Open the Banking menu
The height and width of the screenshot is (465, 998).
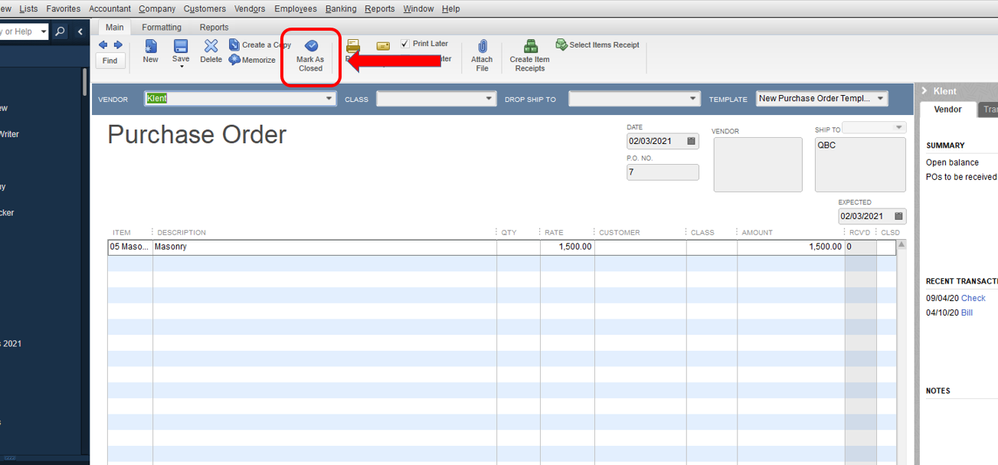[x=341, y=9]
